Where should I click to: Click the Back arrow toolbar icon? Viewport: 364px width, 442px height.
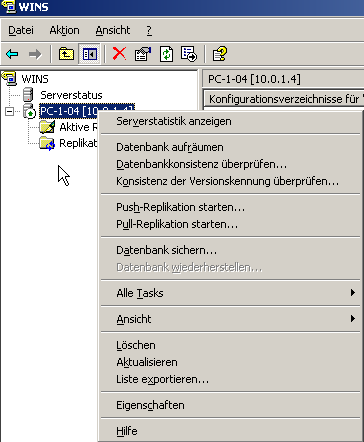[x=12, y=54]
